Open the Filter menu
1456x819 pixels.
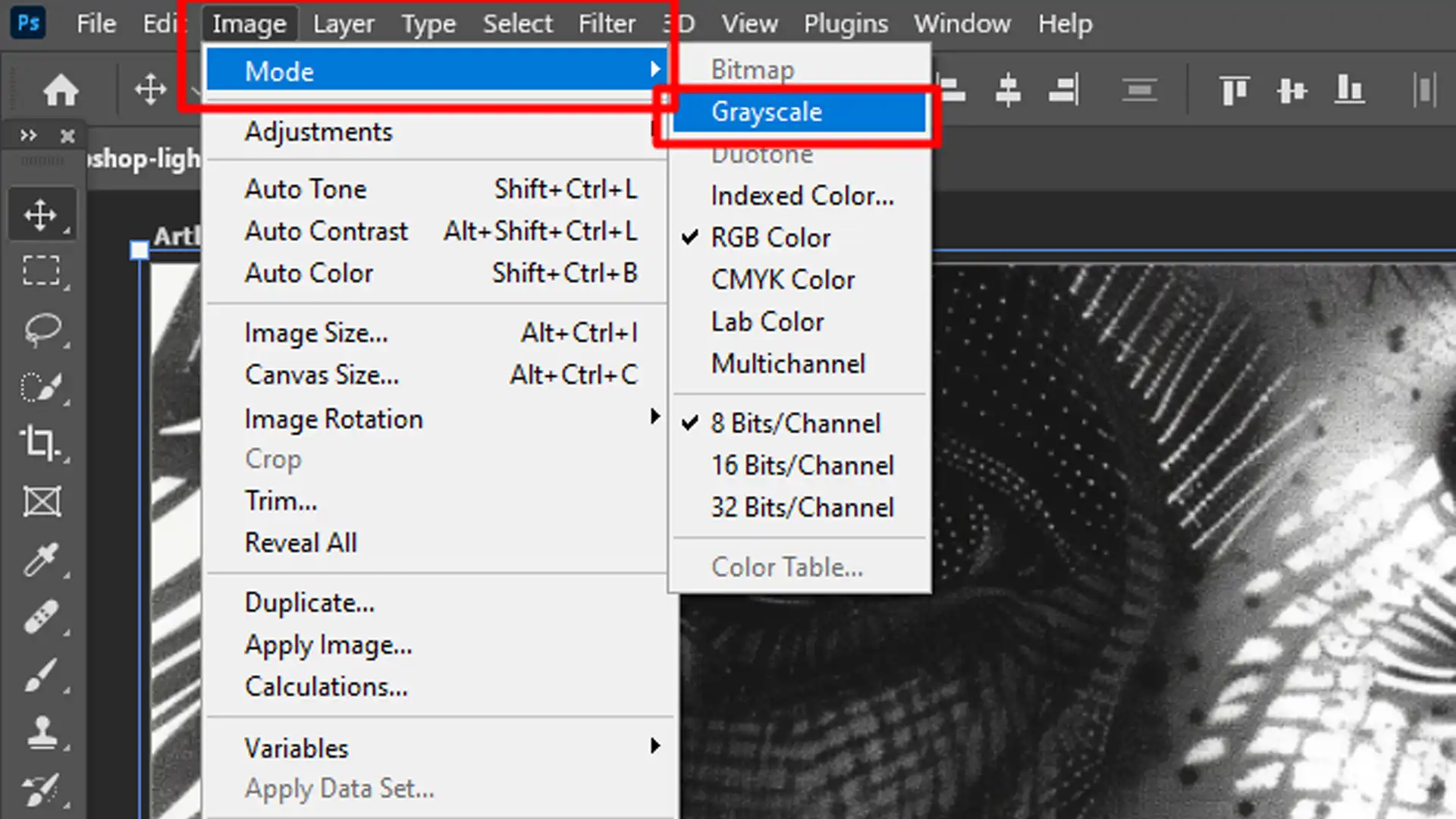(606, 23)
